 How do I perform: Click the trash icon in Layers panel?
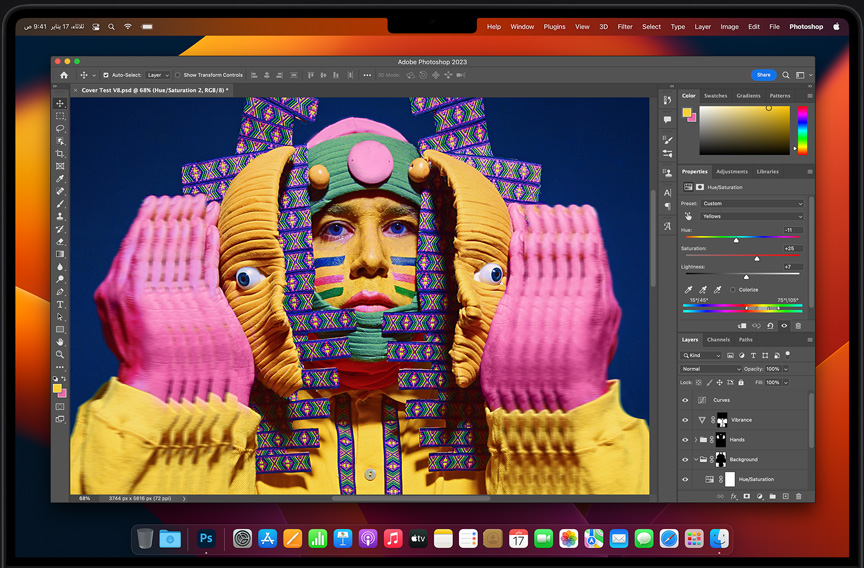(x=798, y=496)
